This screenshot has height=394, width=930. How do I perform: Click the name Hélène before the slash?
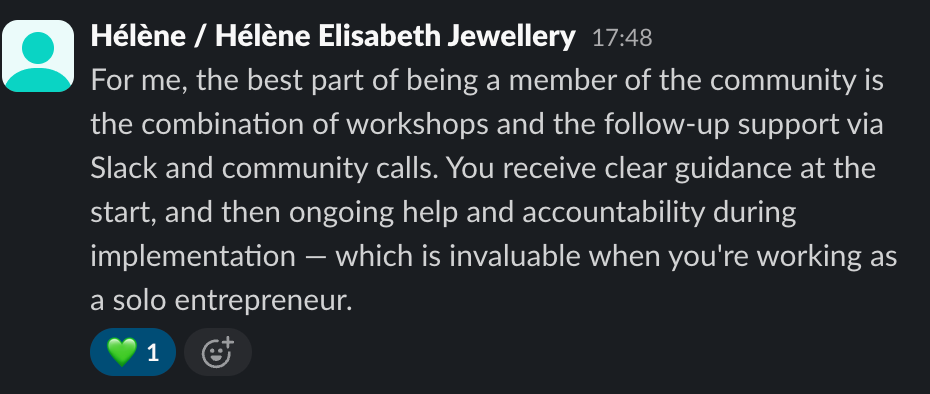[138, 37]
